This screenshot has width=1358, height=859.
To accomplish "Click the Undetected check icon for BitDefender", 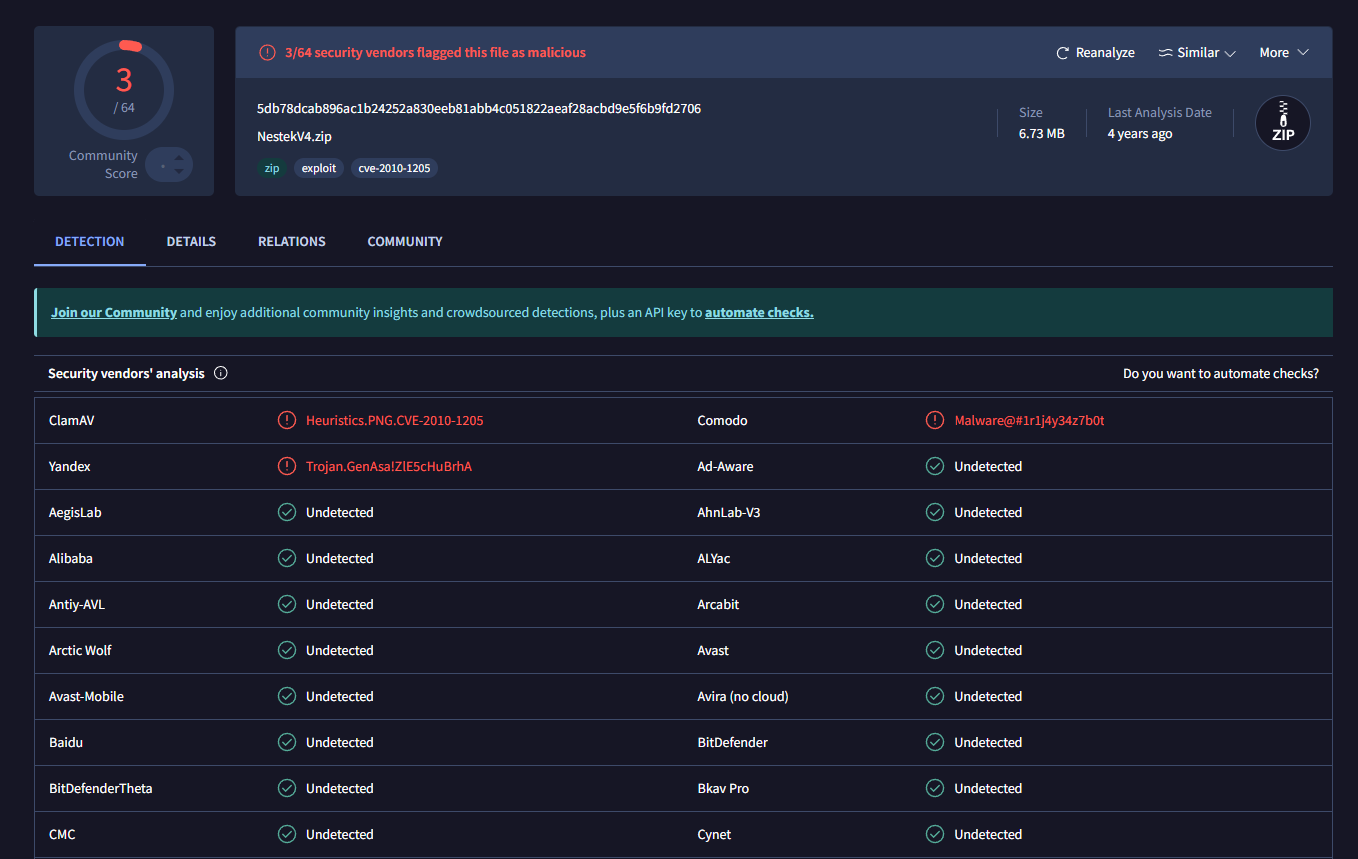I will coord(935,742).
